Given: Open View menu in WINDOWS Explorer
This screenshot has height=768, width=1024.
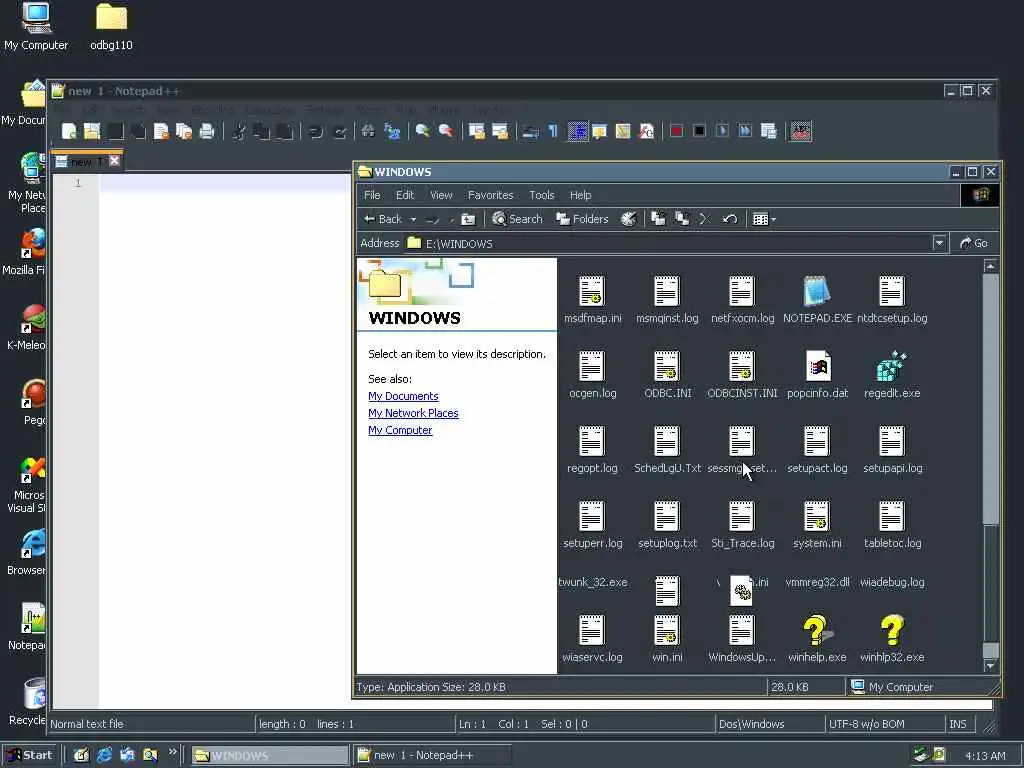Looking at the screenshot, I should coord(441,195).
